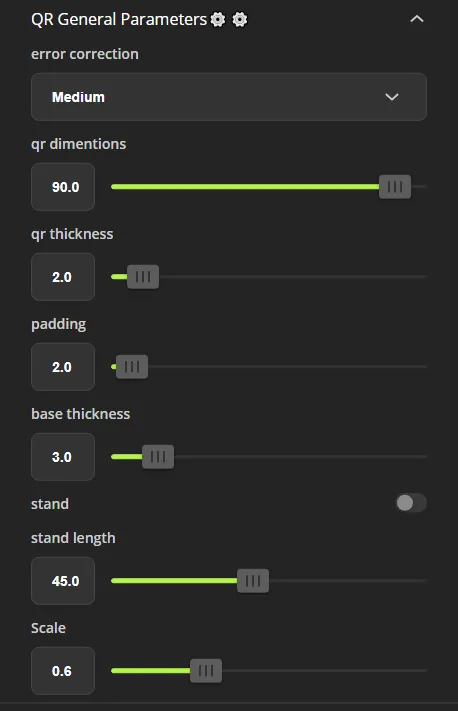The image size is (458, 711).
Task: Click the Scale slider handle
Action: click(206, 670)
